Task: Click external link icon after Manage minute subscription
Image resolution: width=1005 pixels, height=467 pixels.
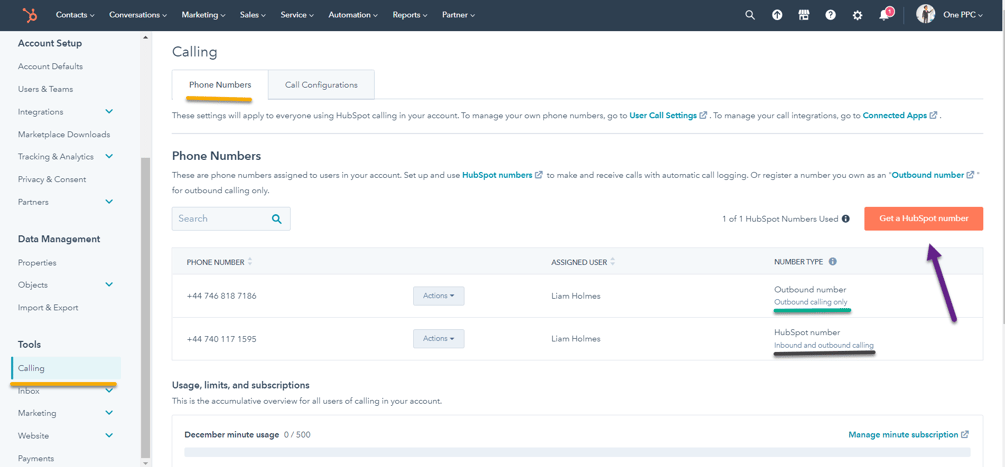Action: [965, 434]
